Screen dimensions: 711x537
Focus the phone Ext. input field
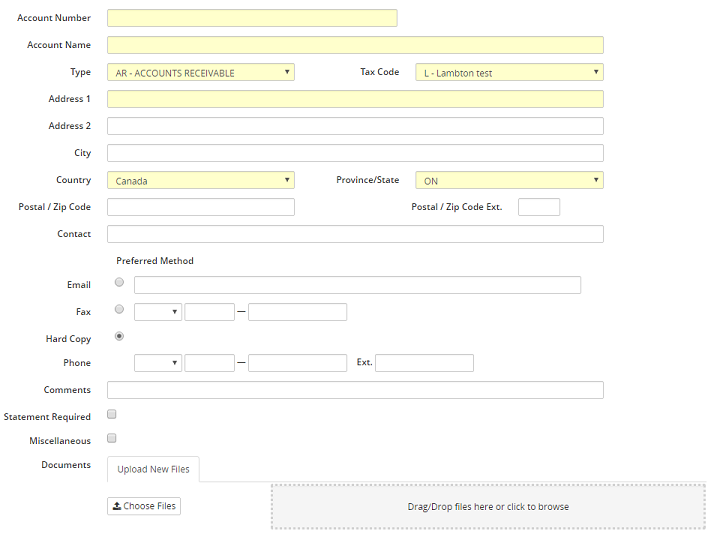coord(424,363)
